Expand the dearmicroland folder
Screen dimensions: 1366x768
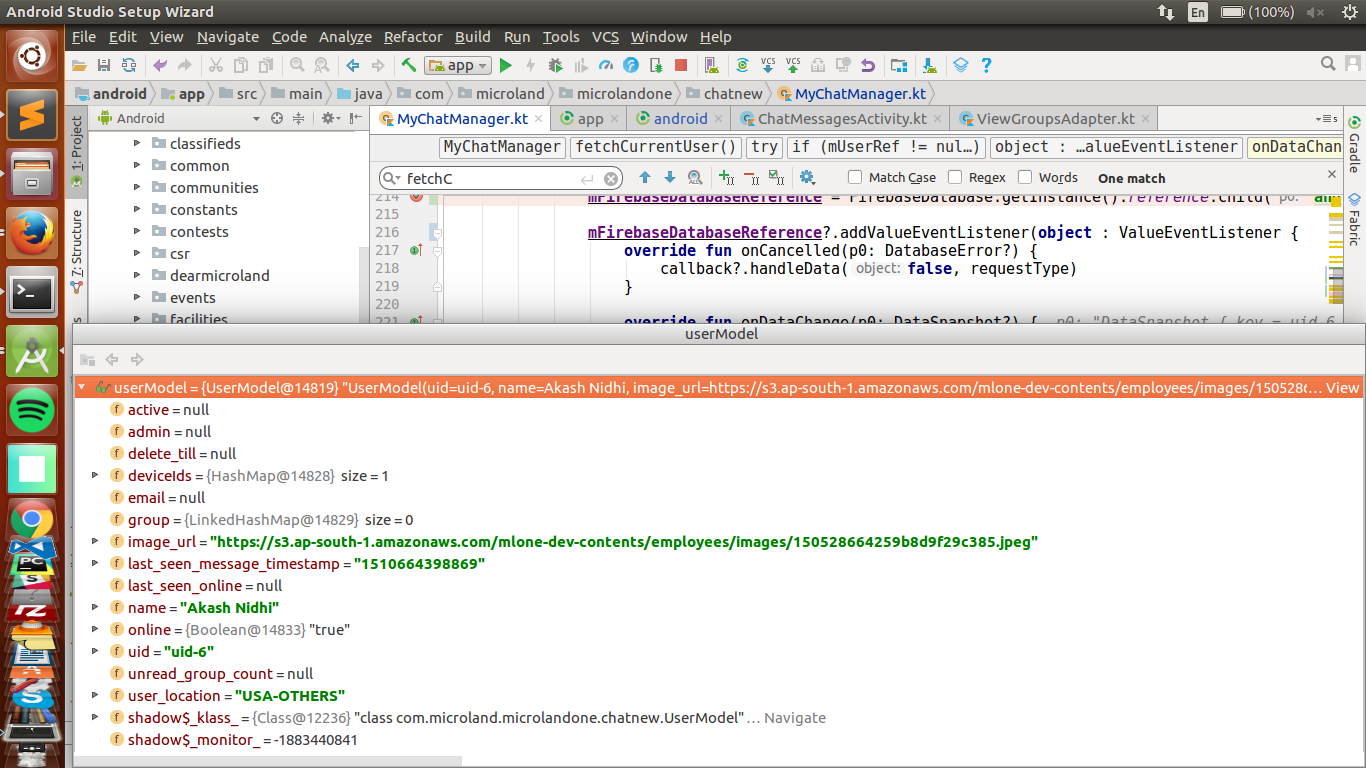coord(137,276)
